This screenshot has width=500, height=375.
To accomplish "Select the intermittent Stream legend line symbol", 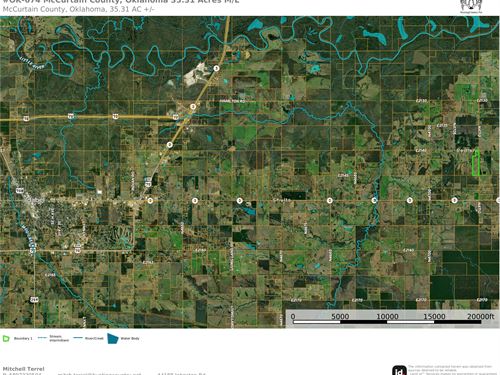I will 42,338.
